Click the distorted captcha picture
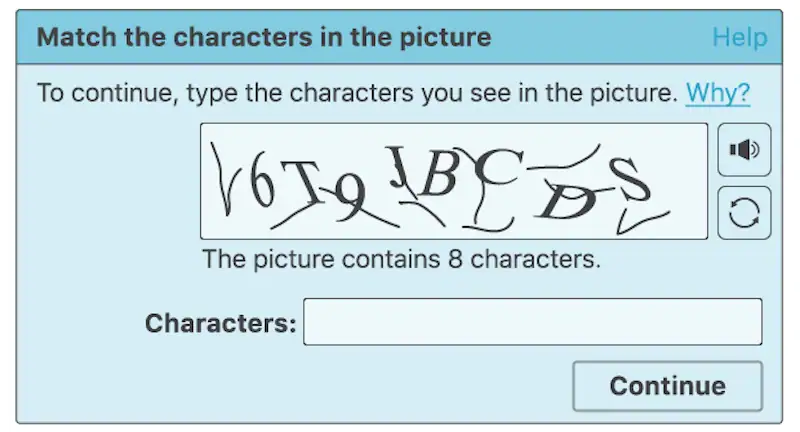Screen dimensions: 800x432 click(453, 181)
